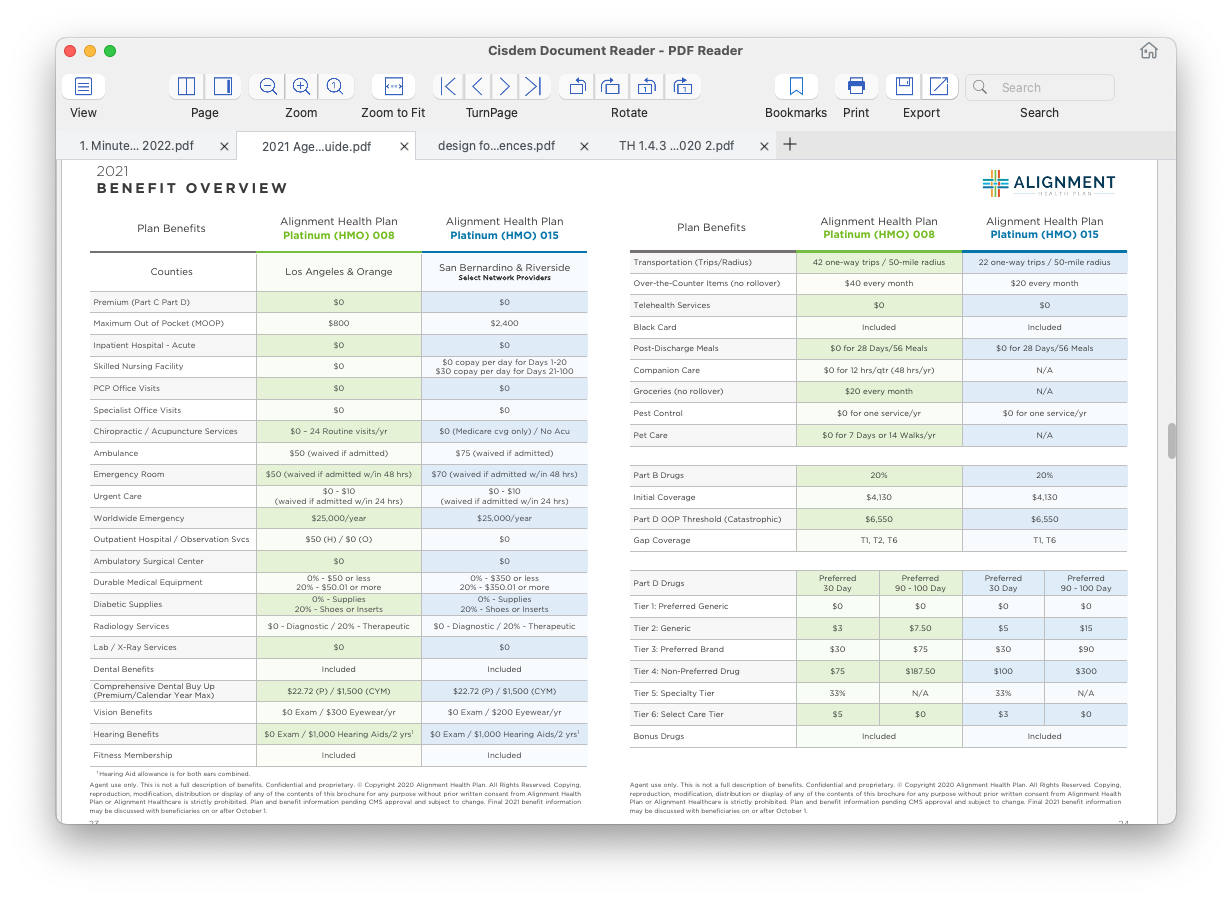Open the design fo...ences.pdf tab

pyautogui.click(x=496, y=146)
